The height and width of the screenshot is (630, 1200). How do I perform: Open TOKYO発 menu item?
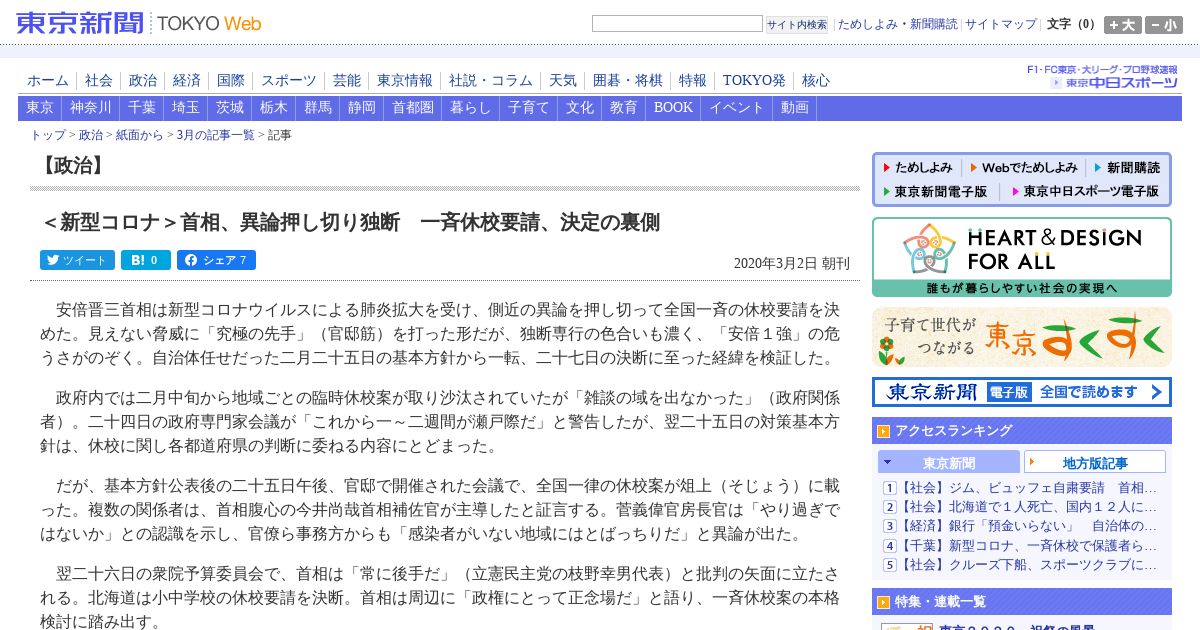click(x=755, y=80)
